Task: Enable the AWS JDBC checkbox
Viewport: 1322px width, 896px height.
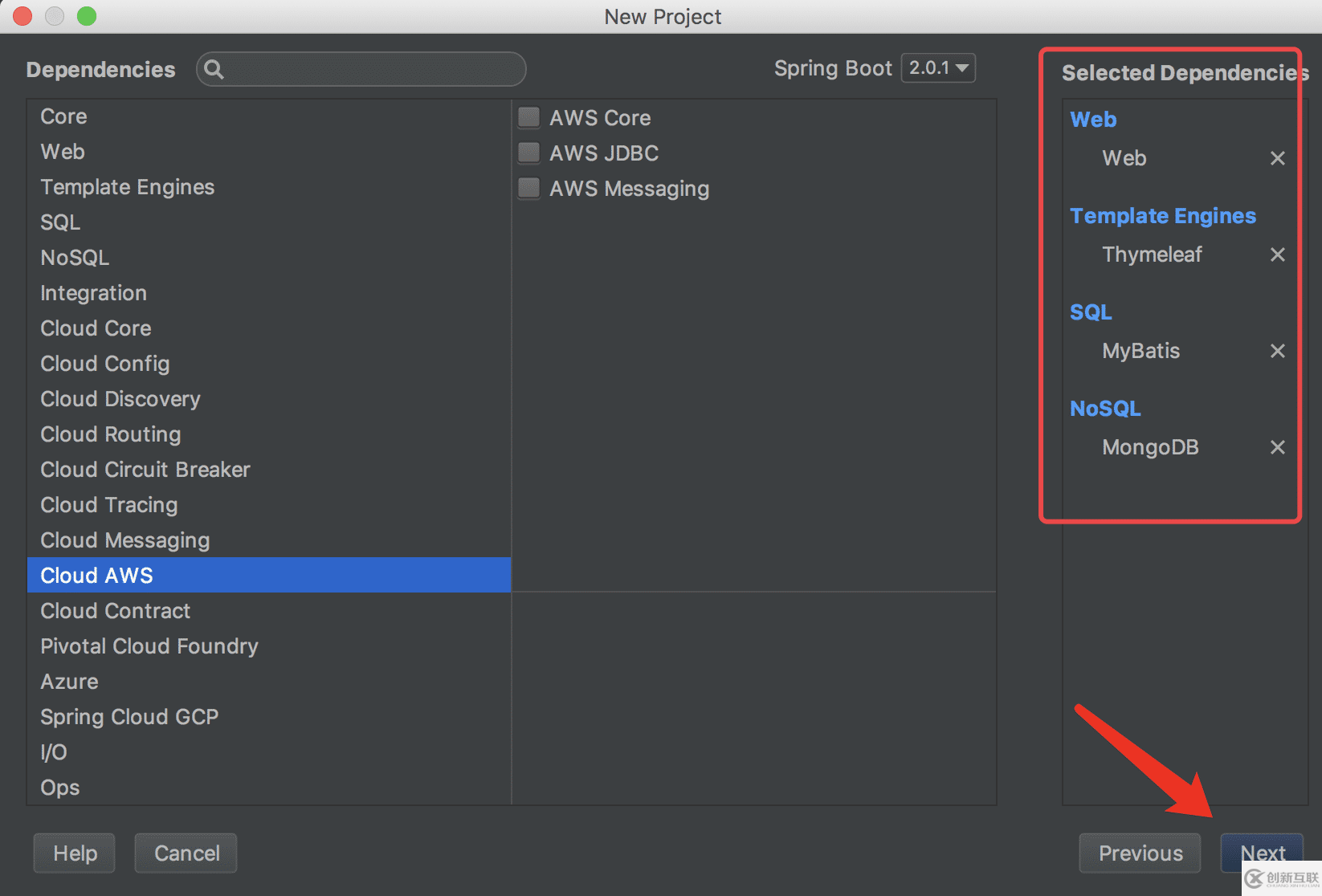Action: [x=528, y=153]
